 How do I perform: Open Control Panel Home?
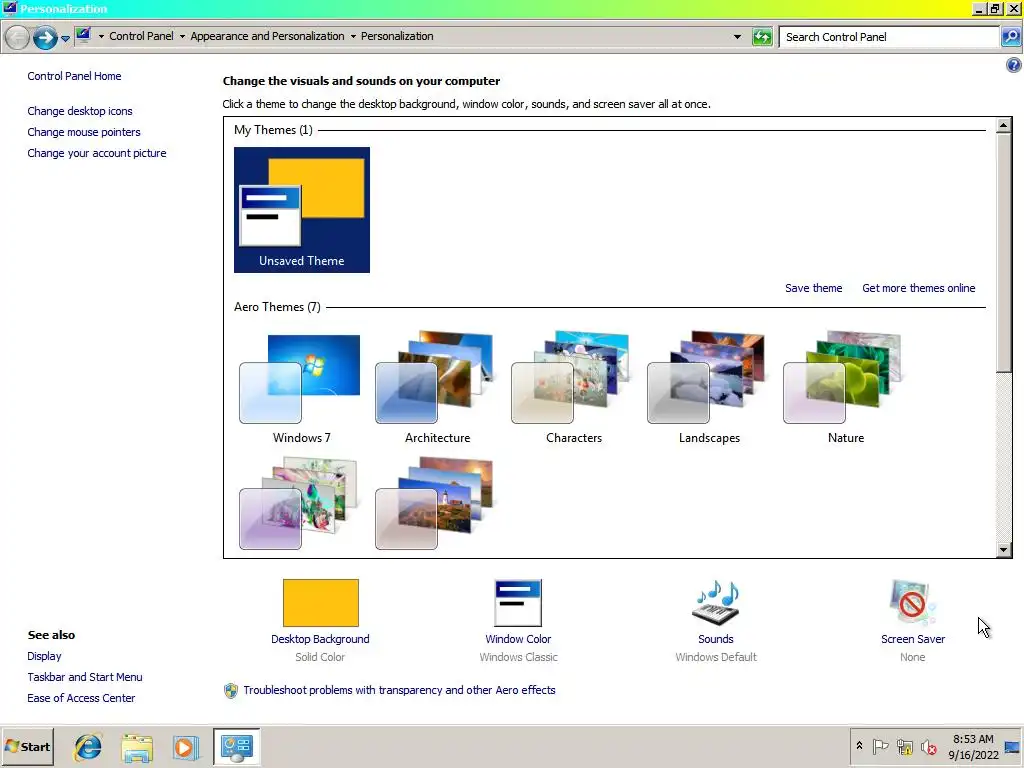pyautogui.click(x=74, y=76)
